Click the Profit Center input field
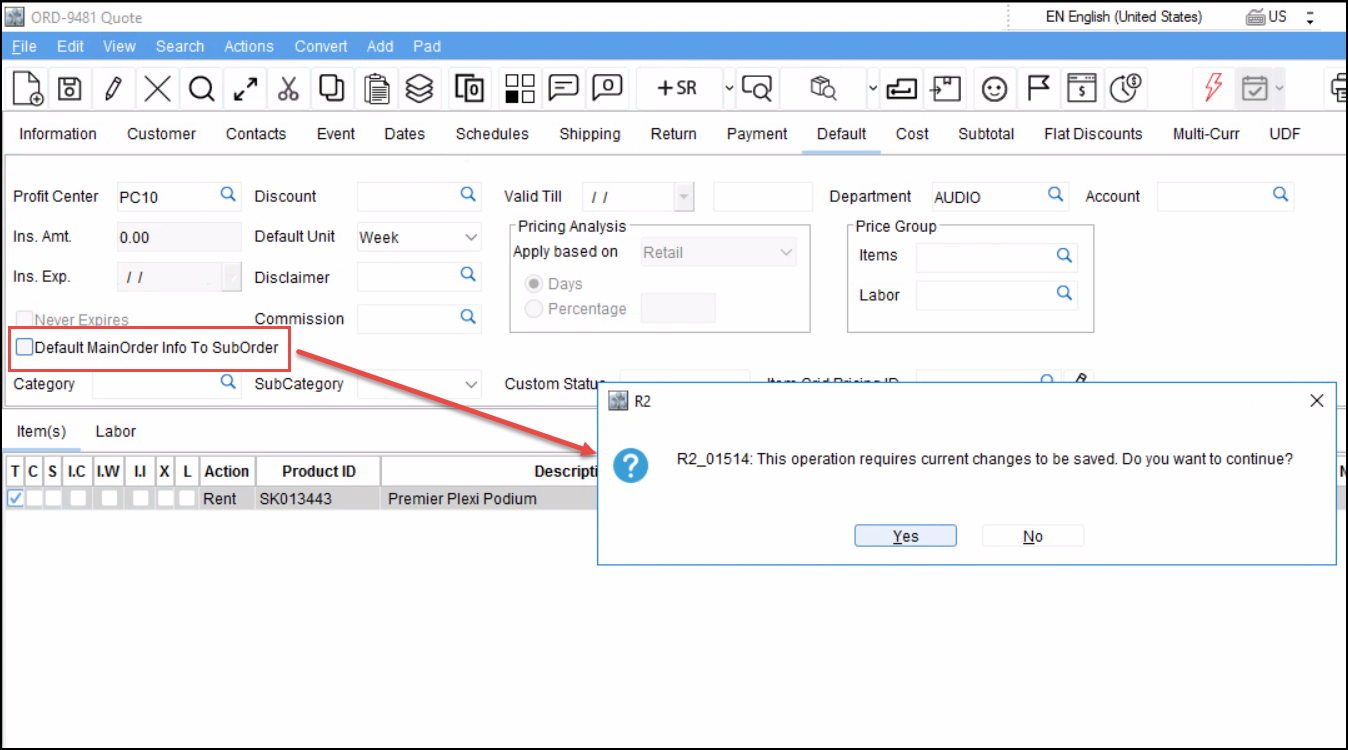Viewport: 1348px width, 750px height. tap(166, 197)
